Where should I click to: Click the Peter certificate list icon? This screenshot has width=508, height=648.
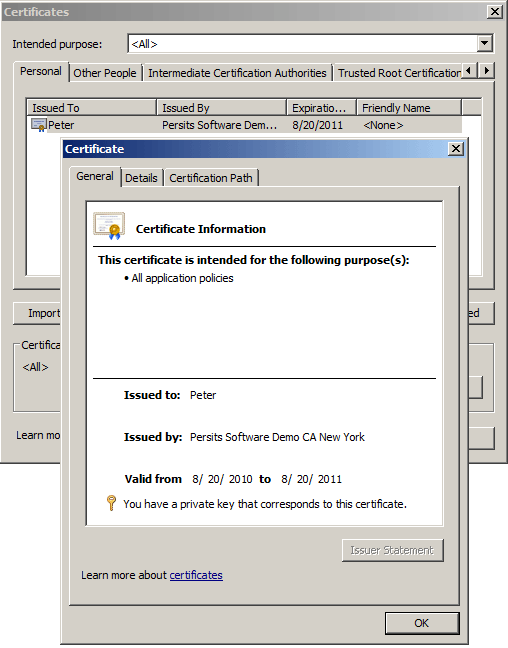[38, 125]
